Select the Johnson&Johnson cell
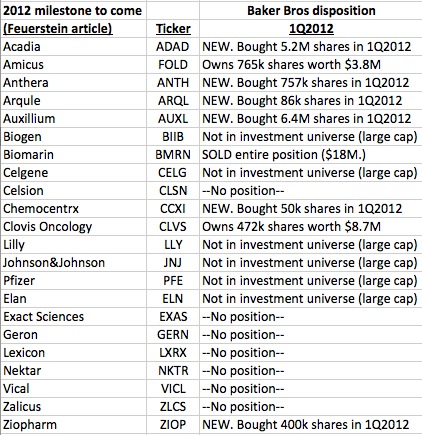 point(73,263)
